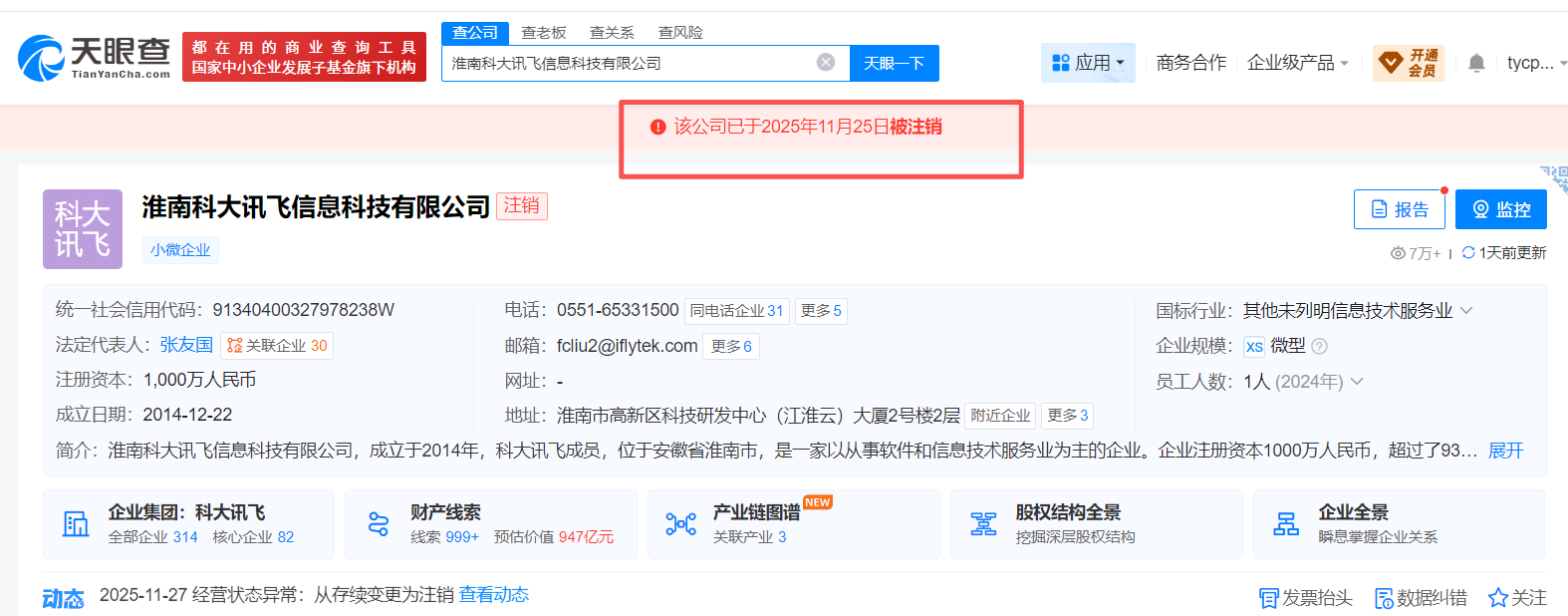
Task: Open 商务合作 menu item
Action: (x=1191, y=63)
